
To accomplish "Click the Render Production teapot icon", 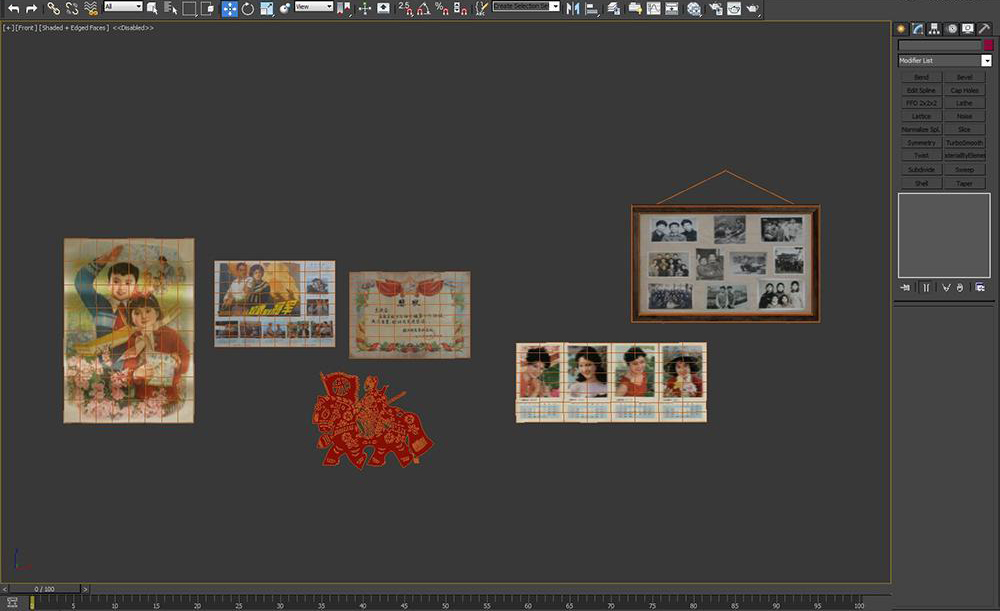I will [x=753, y=8].
